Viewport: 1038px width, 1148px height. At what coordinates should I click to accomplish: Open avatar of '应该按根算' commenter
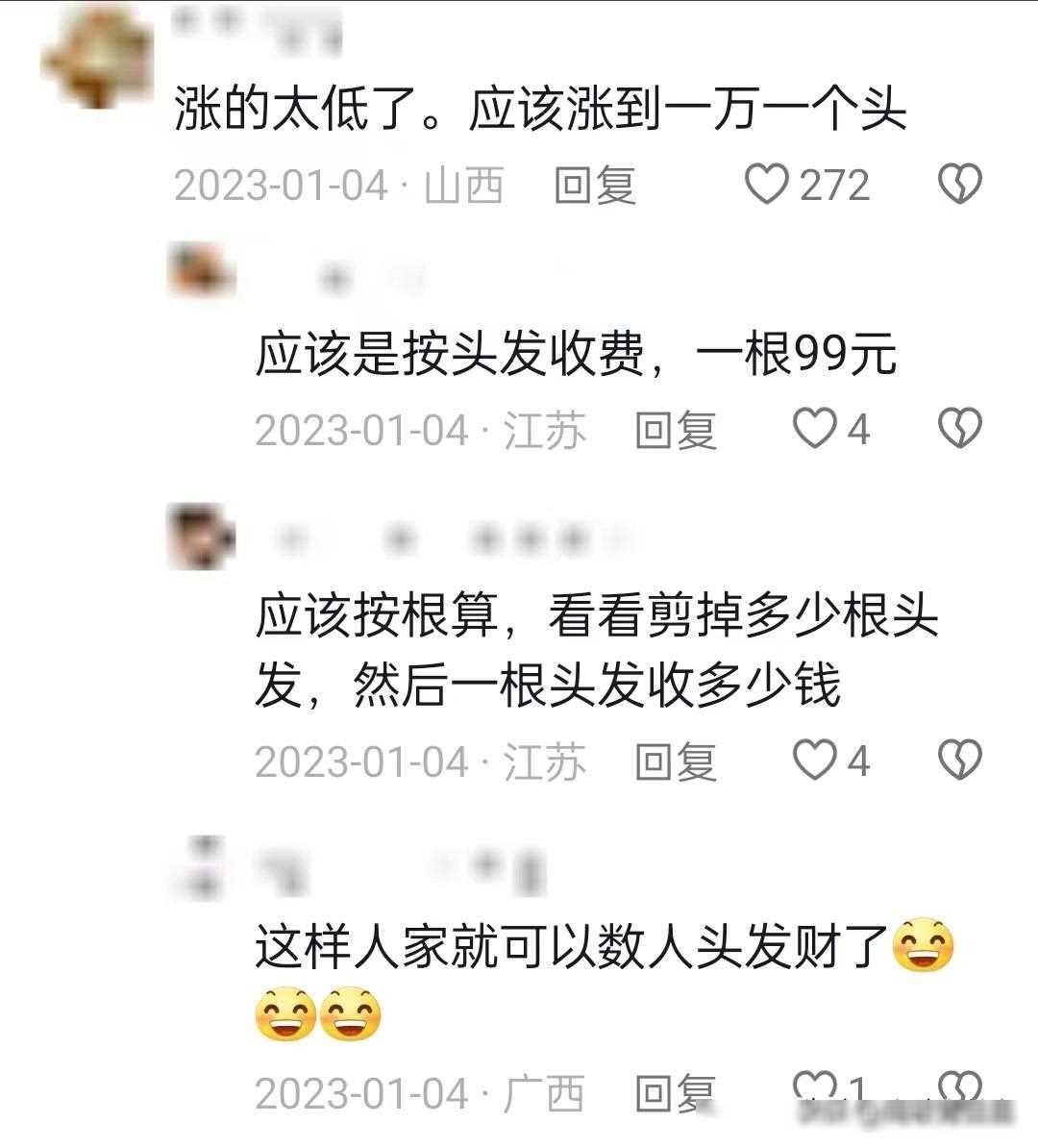202,537
